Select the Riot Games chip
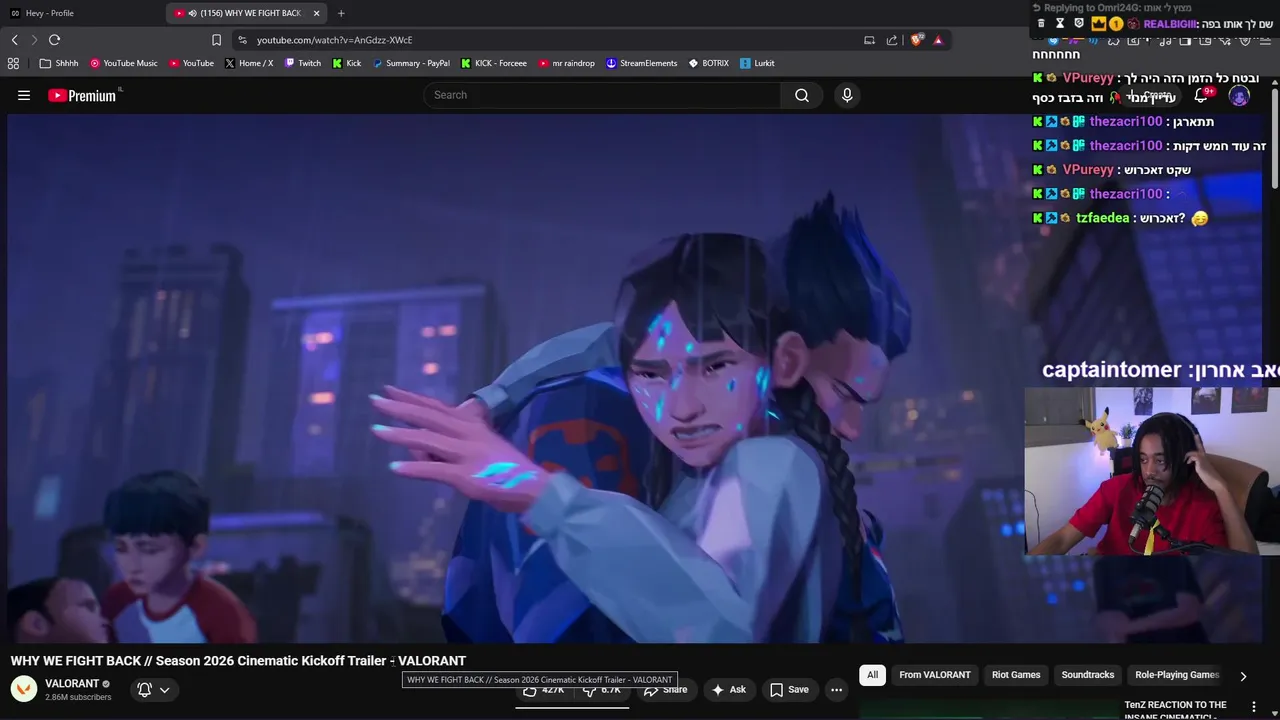Image resolution: width=1280 pixels, height=720 pixels. coord(1016,675)
